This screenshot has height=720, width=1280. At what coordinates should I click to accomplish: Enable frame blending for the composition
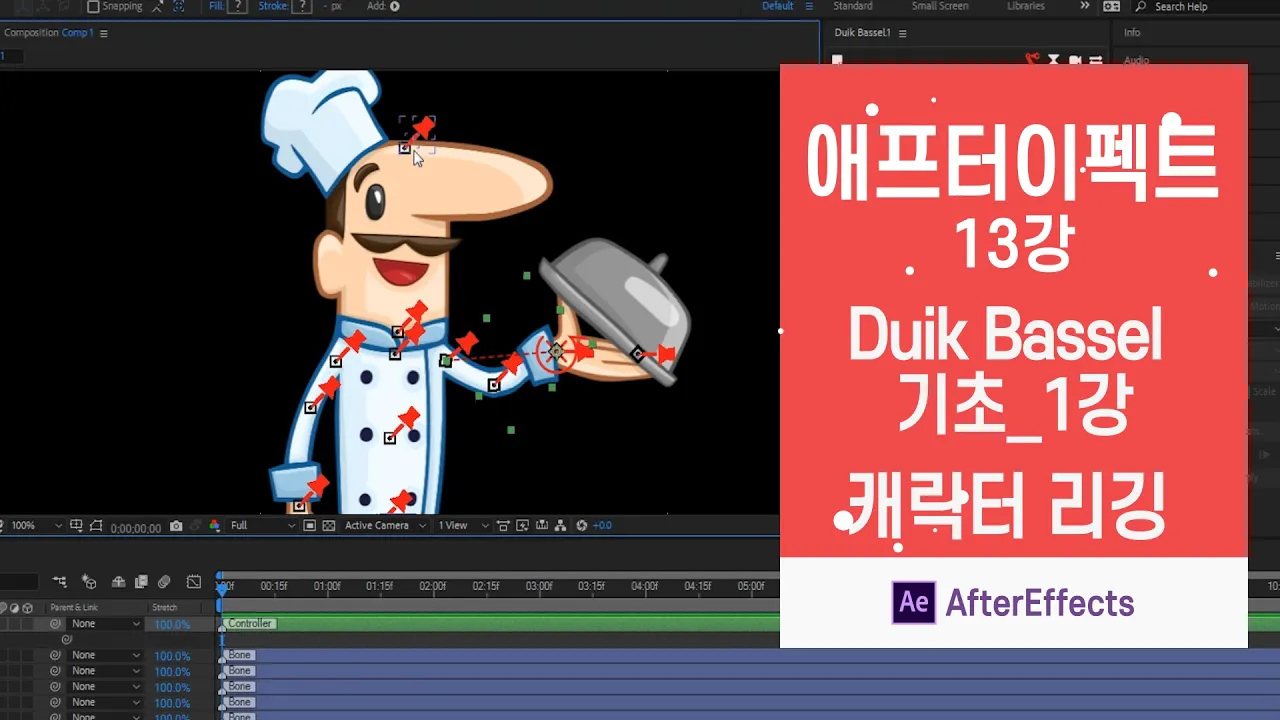[142, 582]
